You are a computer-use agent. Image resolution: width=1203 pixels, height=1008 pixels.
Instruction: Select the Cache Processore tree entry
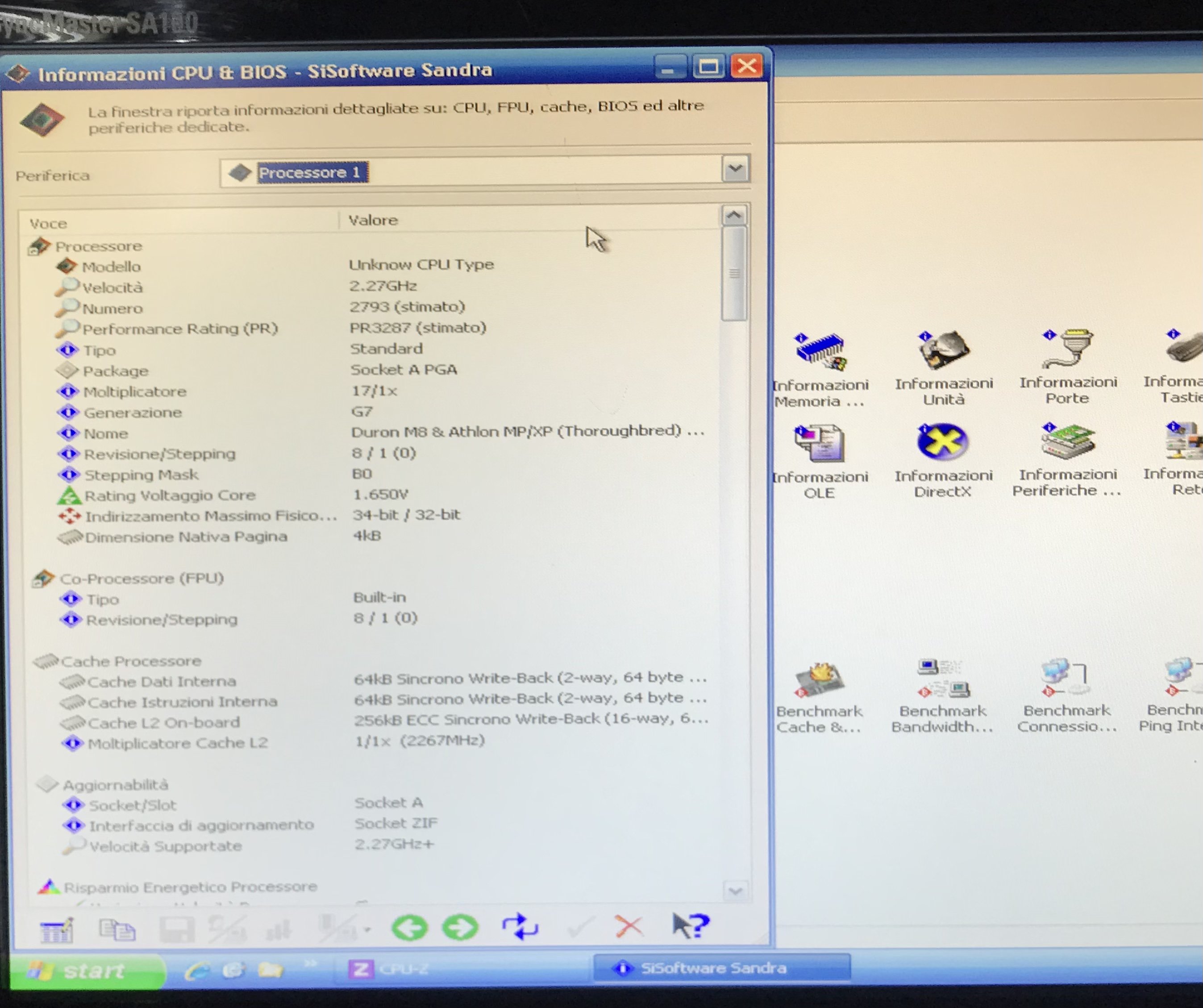pos(131,661)
